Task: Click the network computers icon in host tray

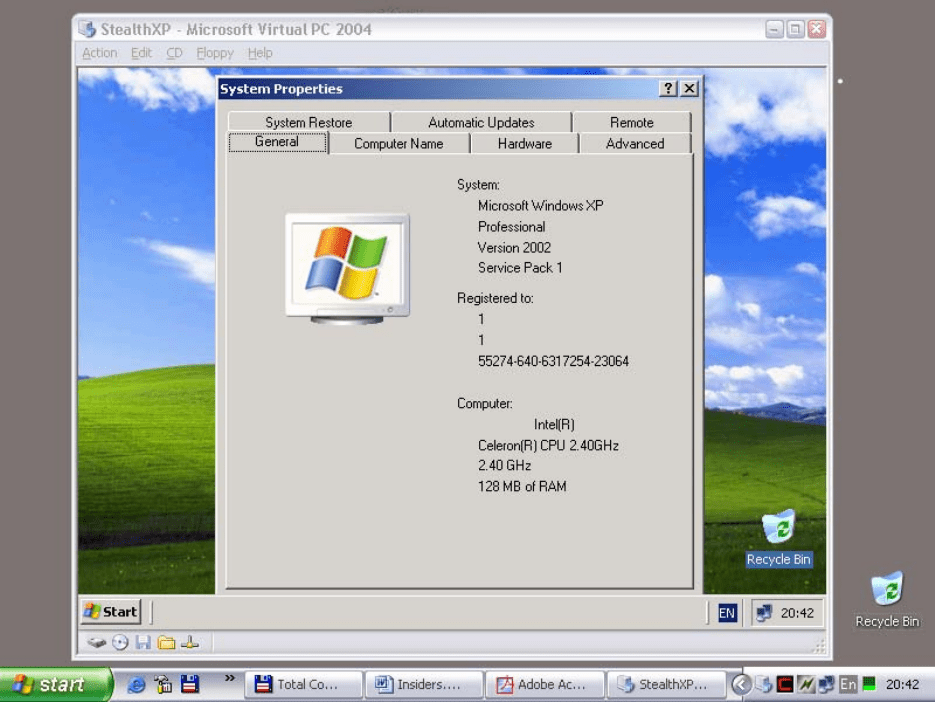Action: click(826, 684)
